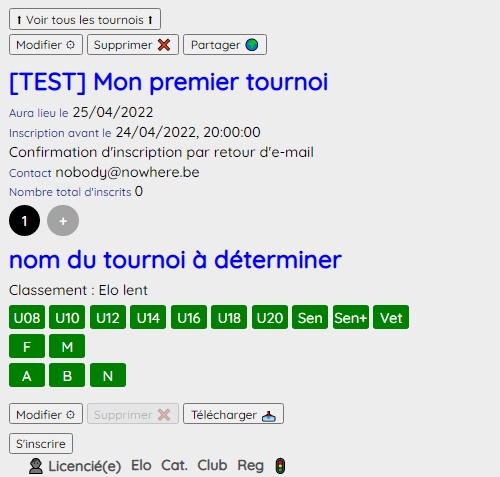Sort the list by the Elo column header
Viewport: 500px width, 477px height.
(x=141, y=466)
